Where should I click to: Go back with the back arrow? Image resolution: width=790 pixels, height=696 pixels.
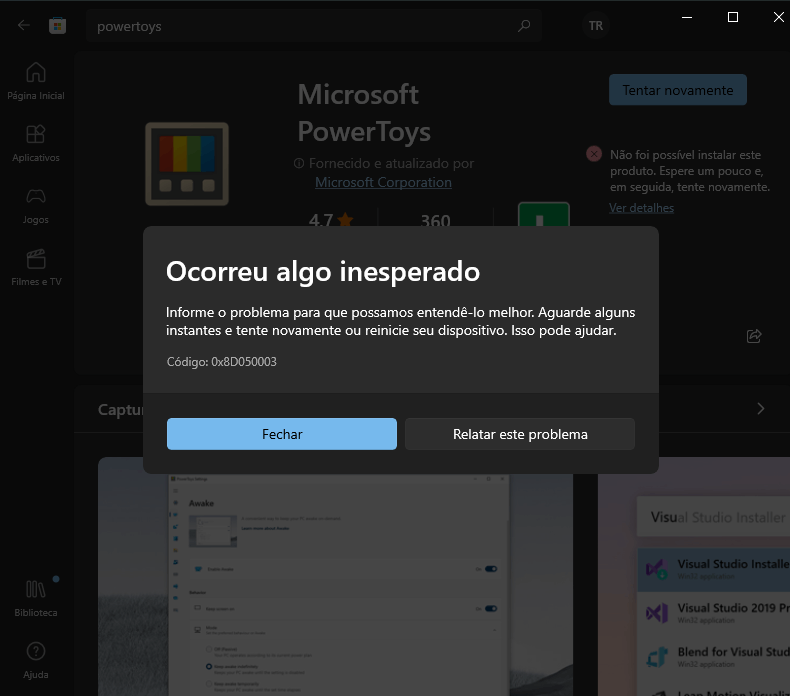[x=24, y=25]
